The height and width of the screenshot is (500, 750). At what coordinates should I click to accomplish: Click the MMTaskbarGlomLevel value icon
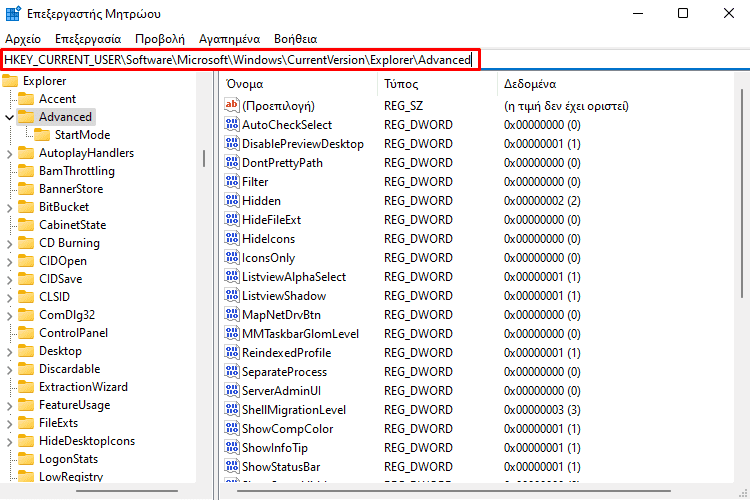click(x=232, y=333)
